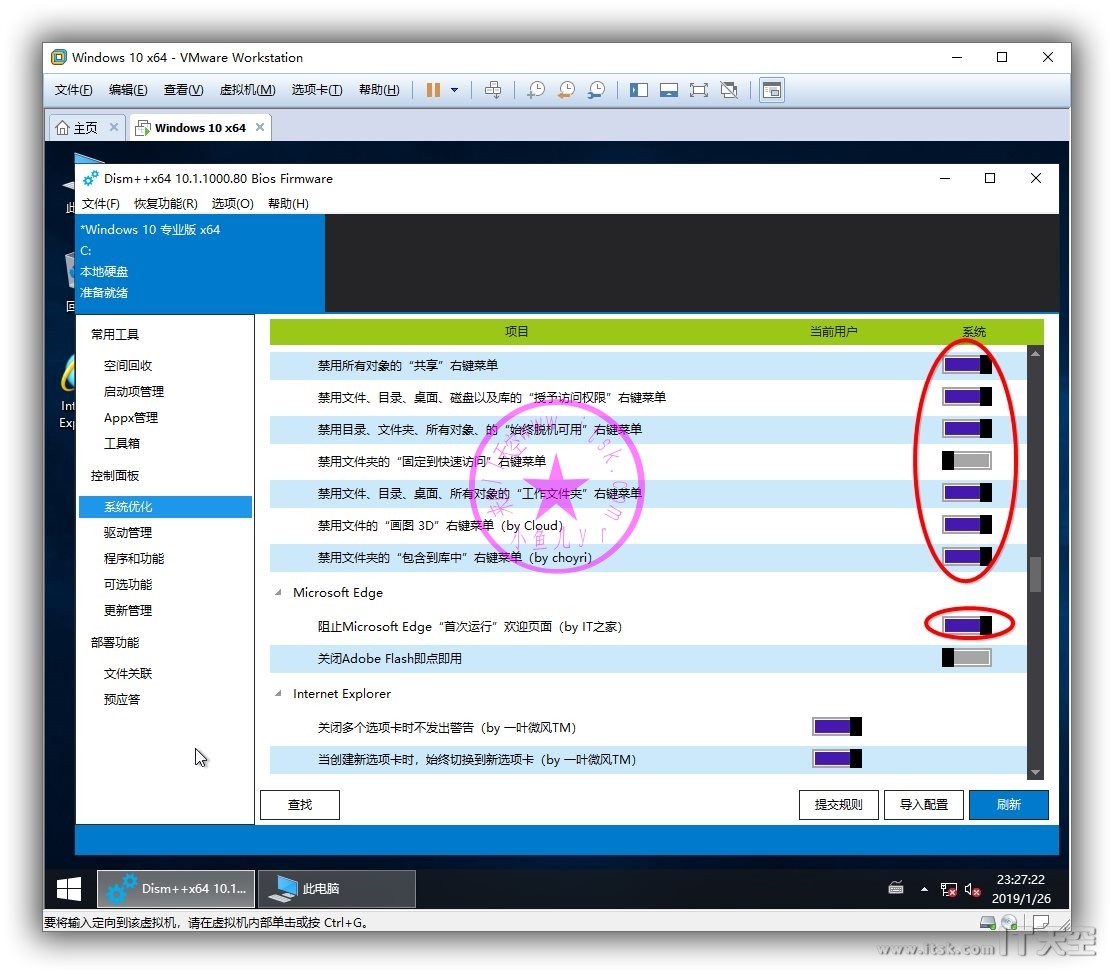Viewport: 1114px width, 974px height.
Task: Open VMware 编辑(E) menu
Action: pos(128,90)
